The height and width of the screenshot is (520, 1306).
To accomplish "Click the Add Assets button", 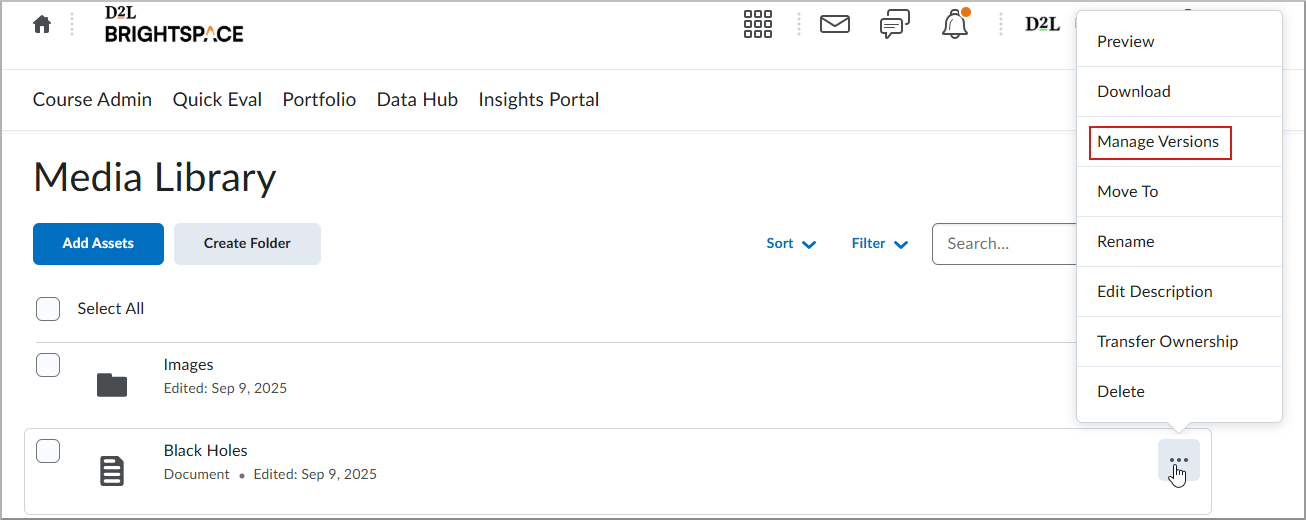I will click(x=98, y=244).
